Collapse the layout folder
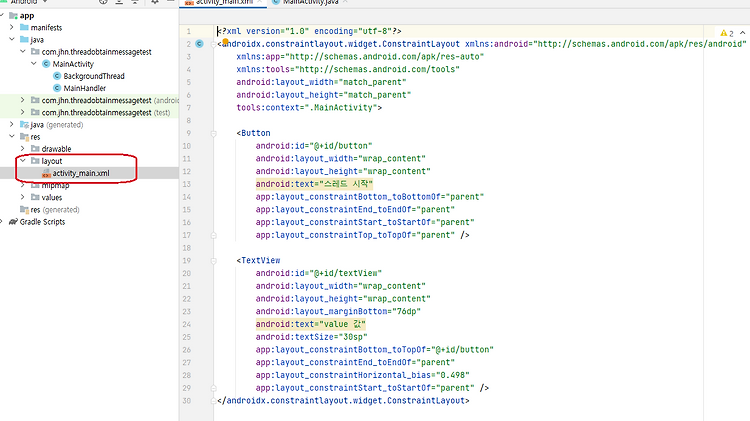This screenshot has width=750, height=421. tap(22, 161)
